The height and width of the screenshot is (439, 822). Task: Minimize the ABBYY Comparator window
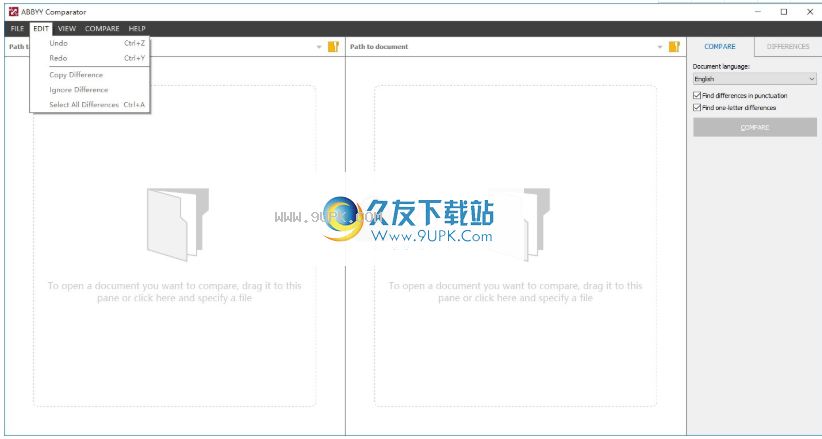tap(759, 12)
